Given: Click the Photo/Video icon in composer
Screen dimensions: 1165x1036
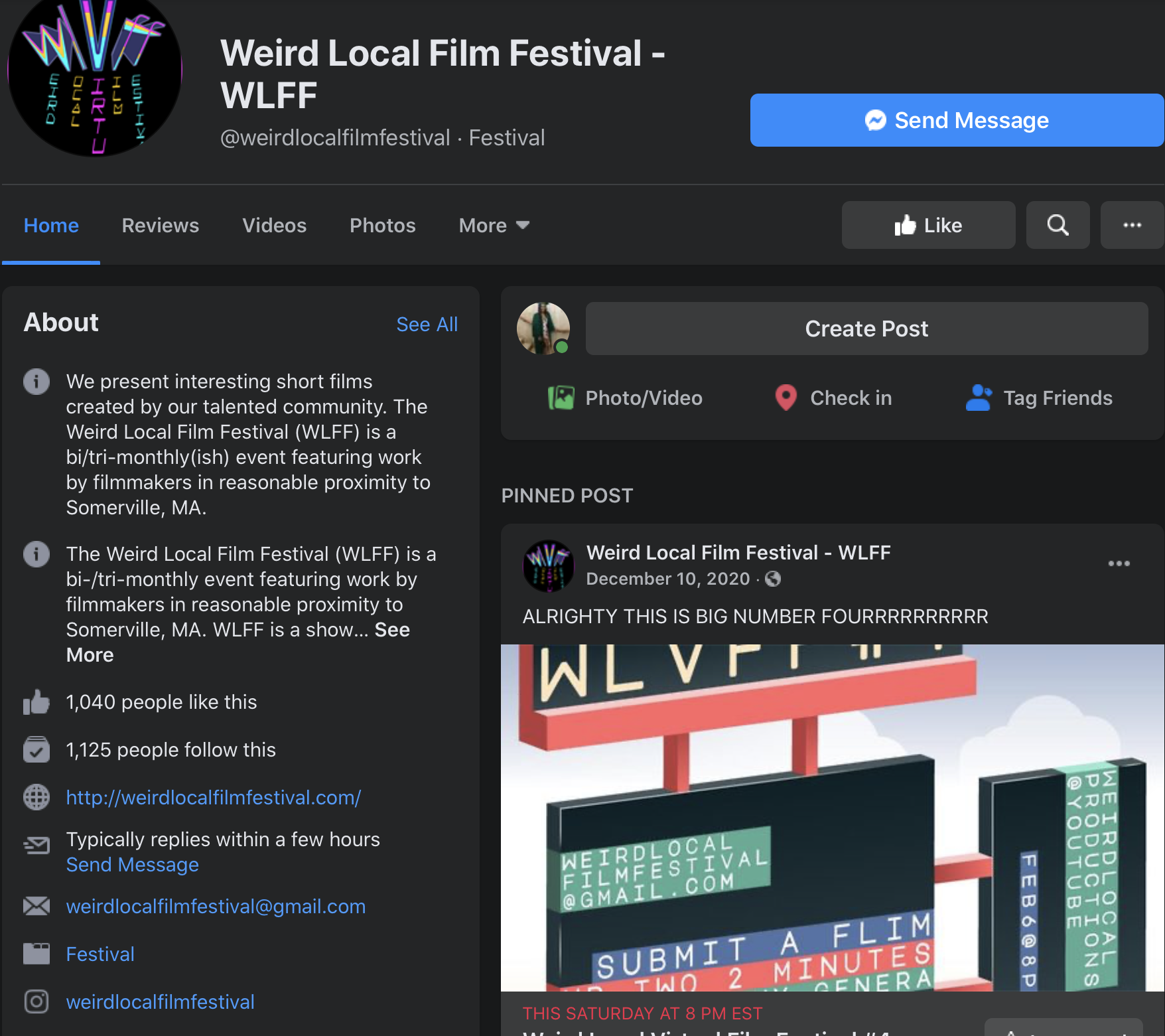Looking at the screenshot, I should [x=561, y=398].
